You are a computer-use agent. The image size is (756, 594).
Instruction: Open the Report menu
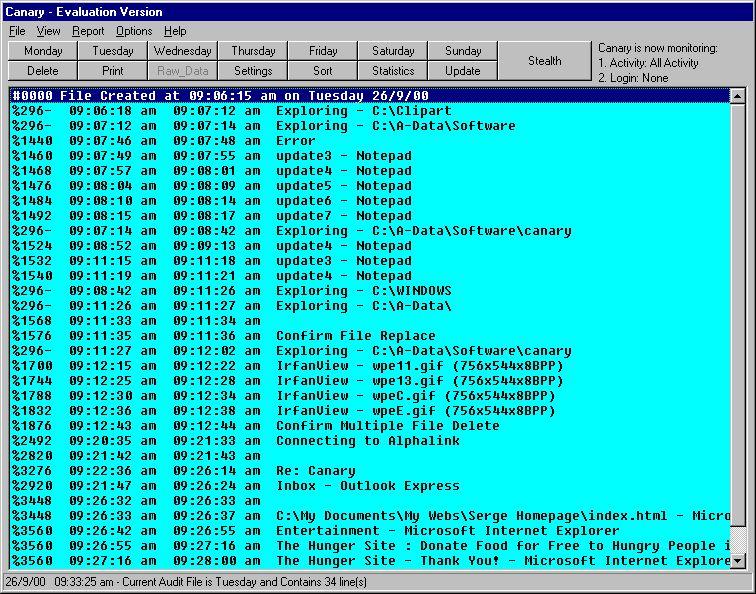click(x=88, y=31)
